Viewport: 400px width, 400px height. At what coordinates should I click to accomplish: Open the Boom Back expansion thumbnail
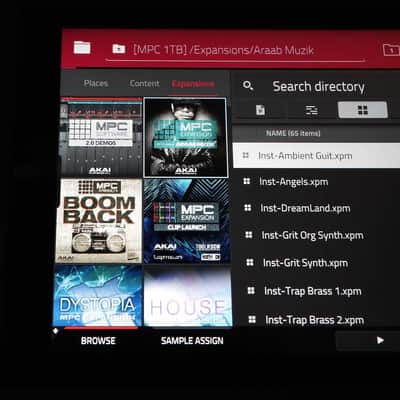click(x=99, y=221)
